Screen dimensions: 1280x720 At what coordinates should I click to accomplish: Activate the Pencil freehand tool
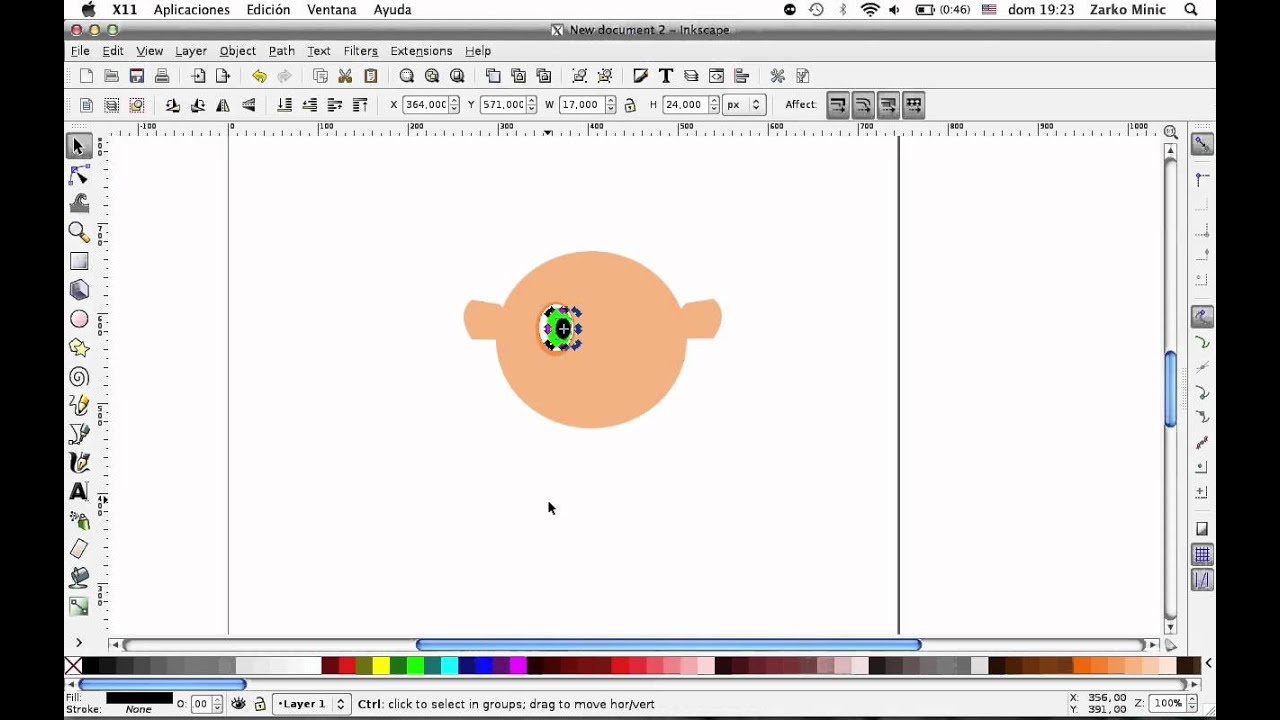tap(79, 405)
